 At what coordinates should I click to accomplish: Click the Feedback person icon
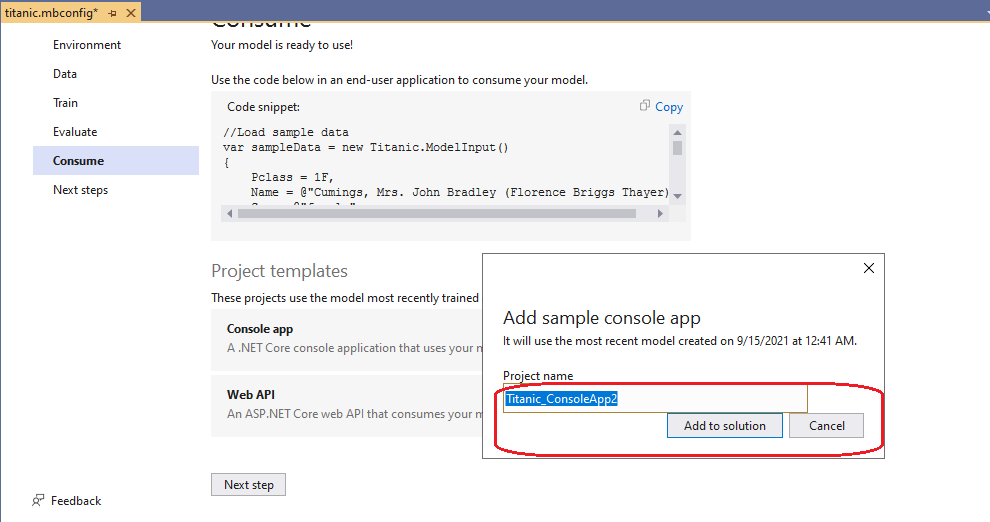pyautogui.click(x=38, y=501)
